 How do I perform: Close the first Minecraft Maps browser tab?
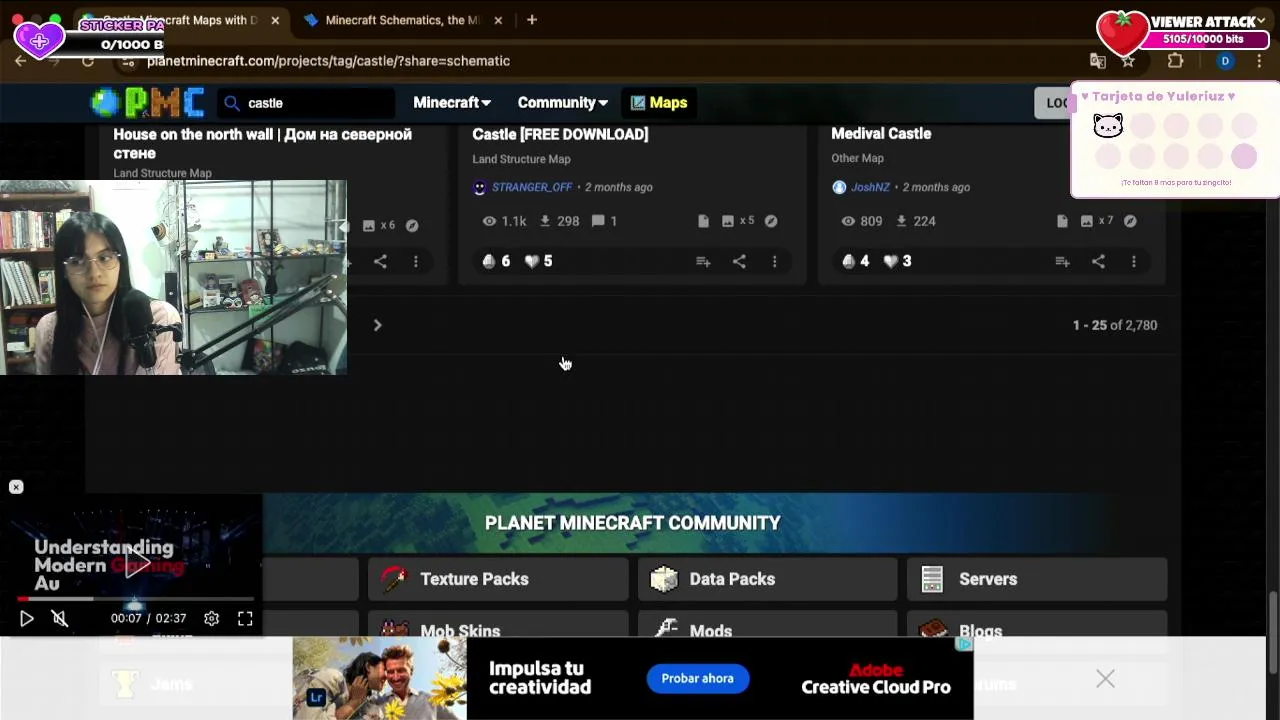[x=275, y=20]
